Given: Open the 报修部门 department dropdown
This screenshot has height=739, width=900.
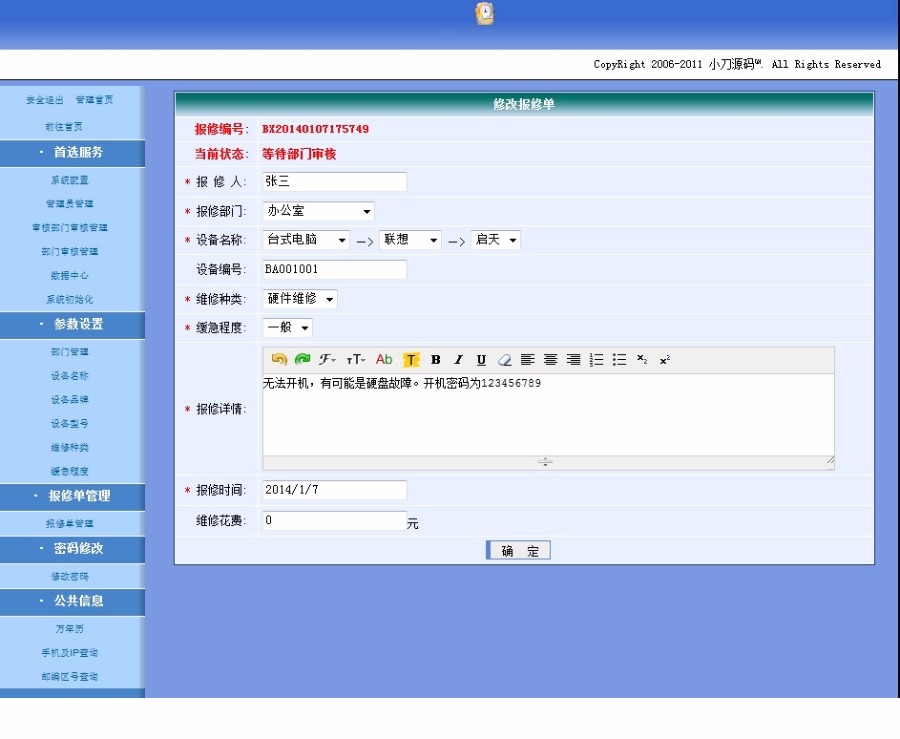Looking at the screenshot, I should click(318, 210).
